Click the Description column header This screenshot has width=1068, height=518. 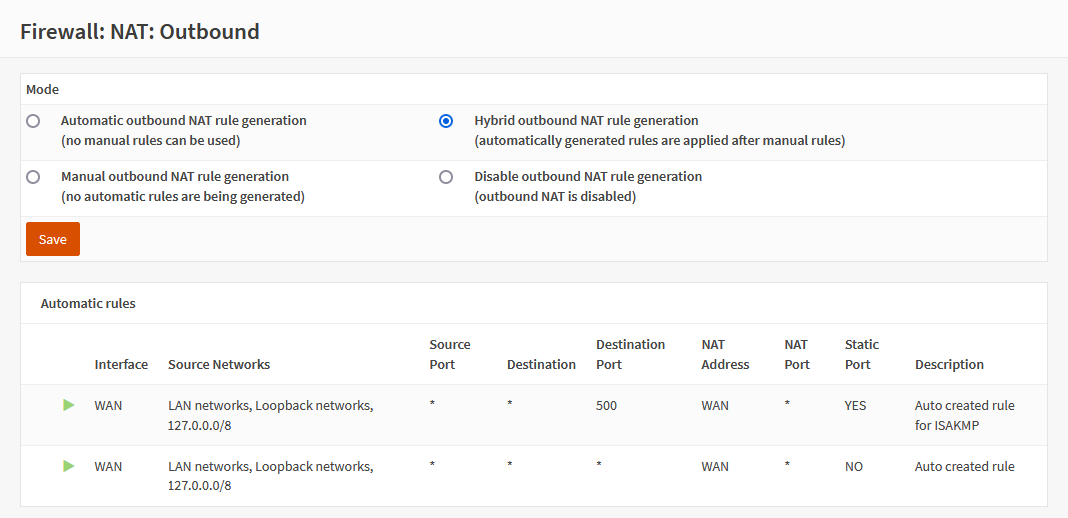click(x=949, y=364)
